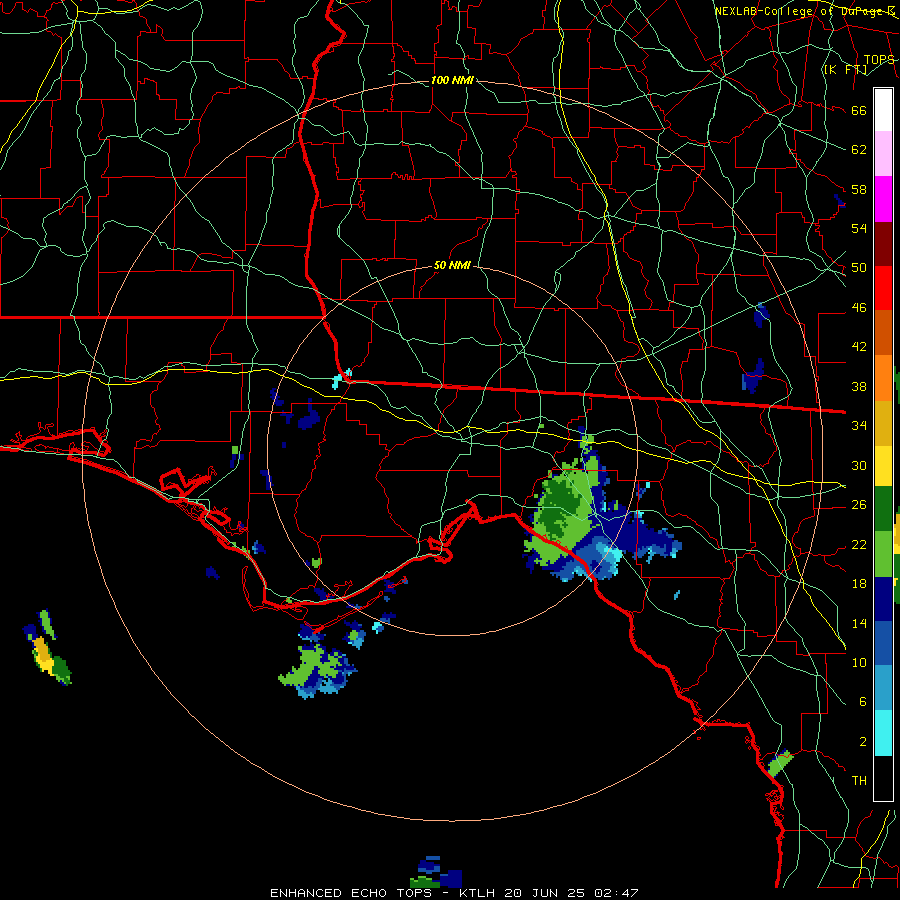Click the '6' legend value

[x=862, y=701]
